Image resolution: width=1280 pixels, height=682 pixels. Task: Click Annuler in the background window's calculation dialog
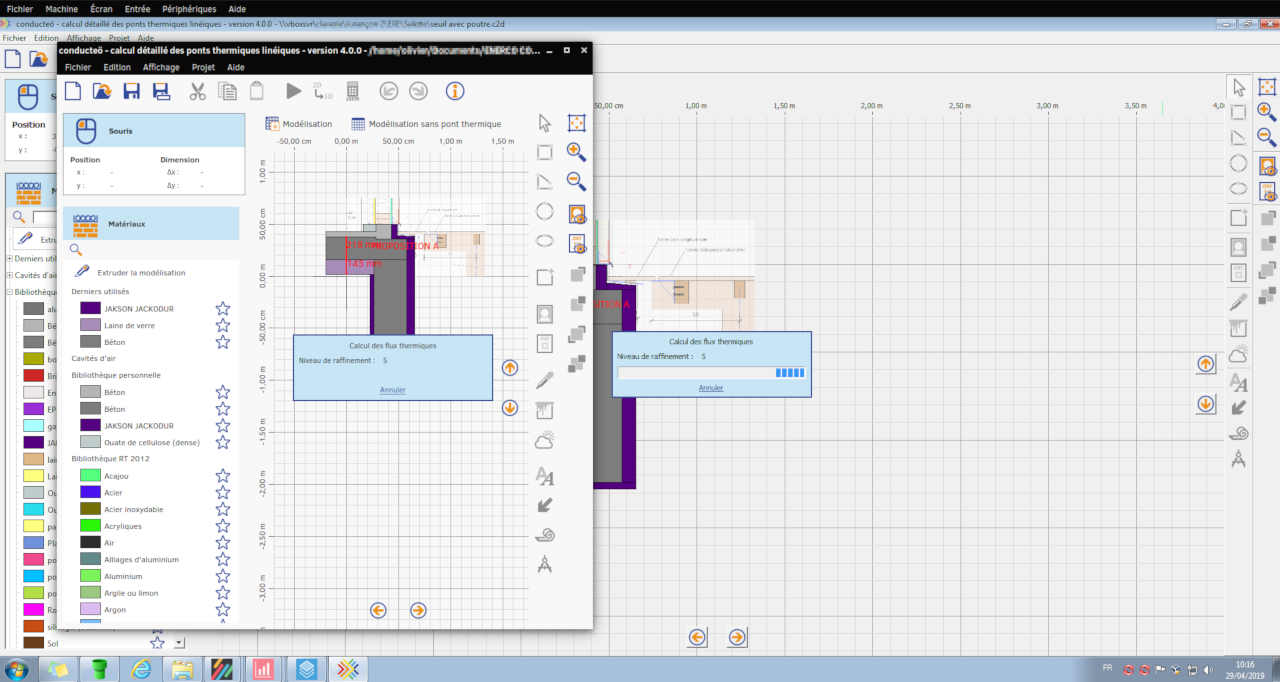(x=711, y=388)
